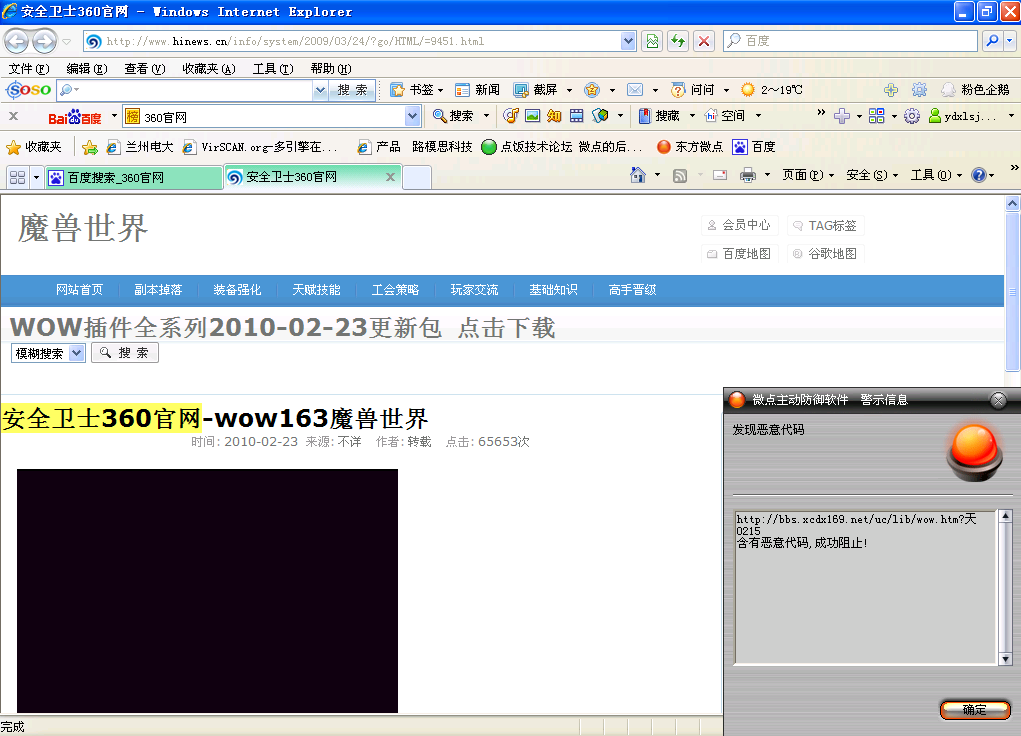The height and width of the screenshot is (736, 1021).
Task: Click the Baidu 百度 logo
Action: tap(75, 117)
